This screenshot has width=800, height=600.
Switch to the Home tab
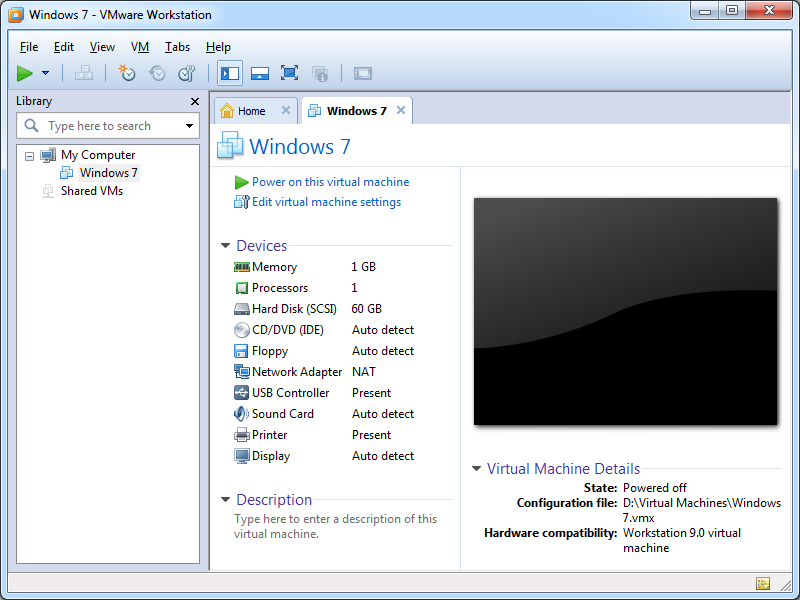point(251,111)
